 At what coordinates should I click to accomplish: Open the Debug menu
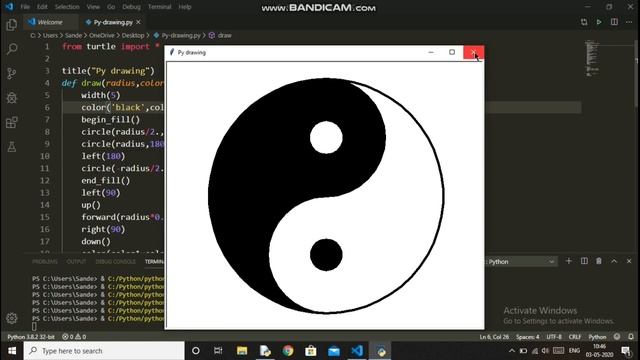[131, 7]
